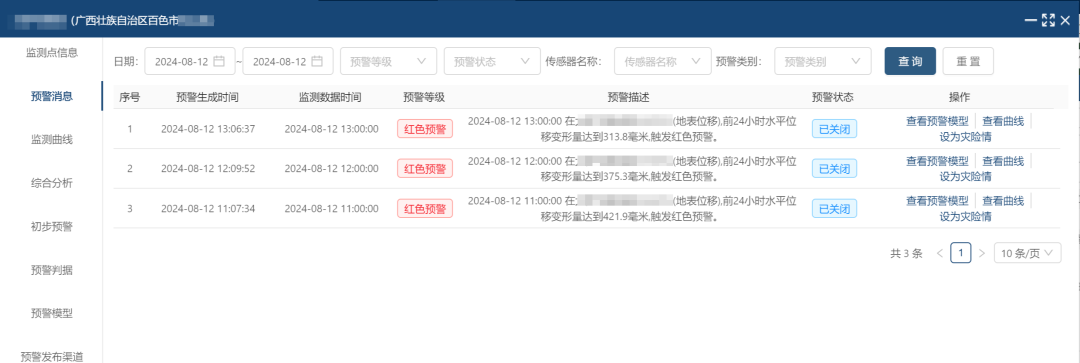Screen dimensions: 1080x363
Task: Click generated time 2024-08-12 11:07:34
Action: pyautogui.click(x=208, y=208)
